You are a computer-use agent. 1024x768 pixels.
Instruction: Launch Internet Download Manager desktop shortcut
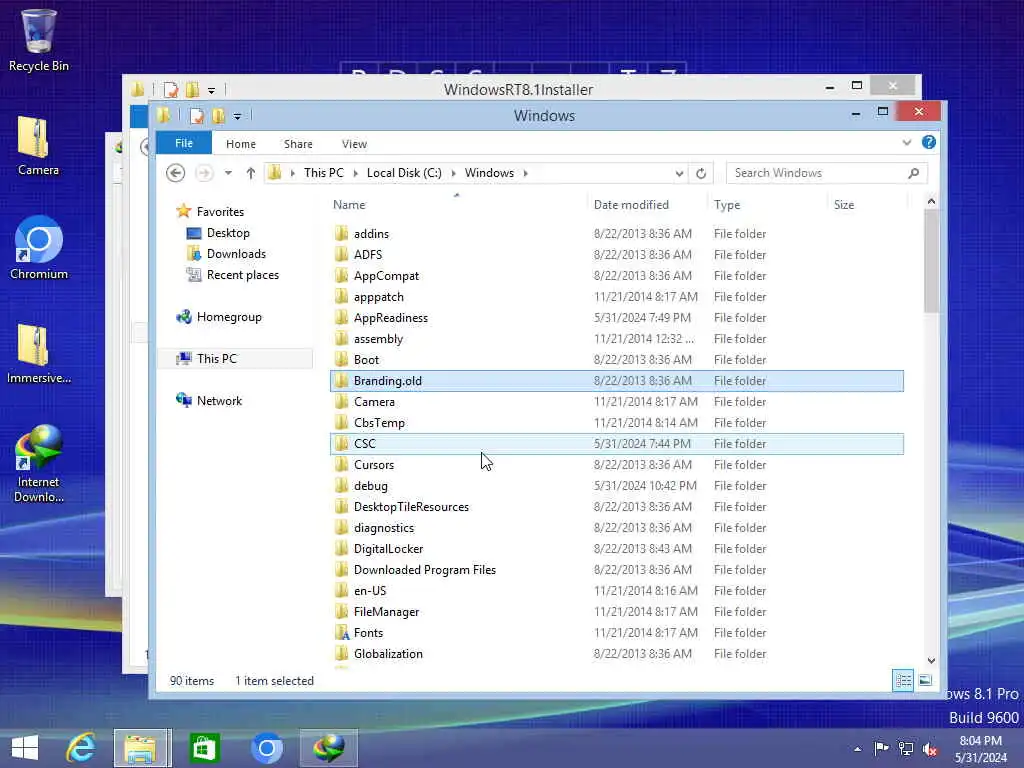click(x=39, y=464)
